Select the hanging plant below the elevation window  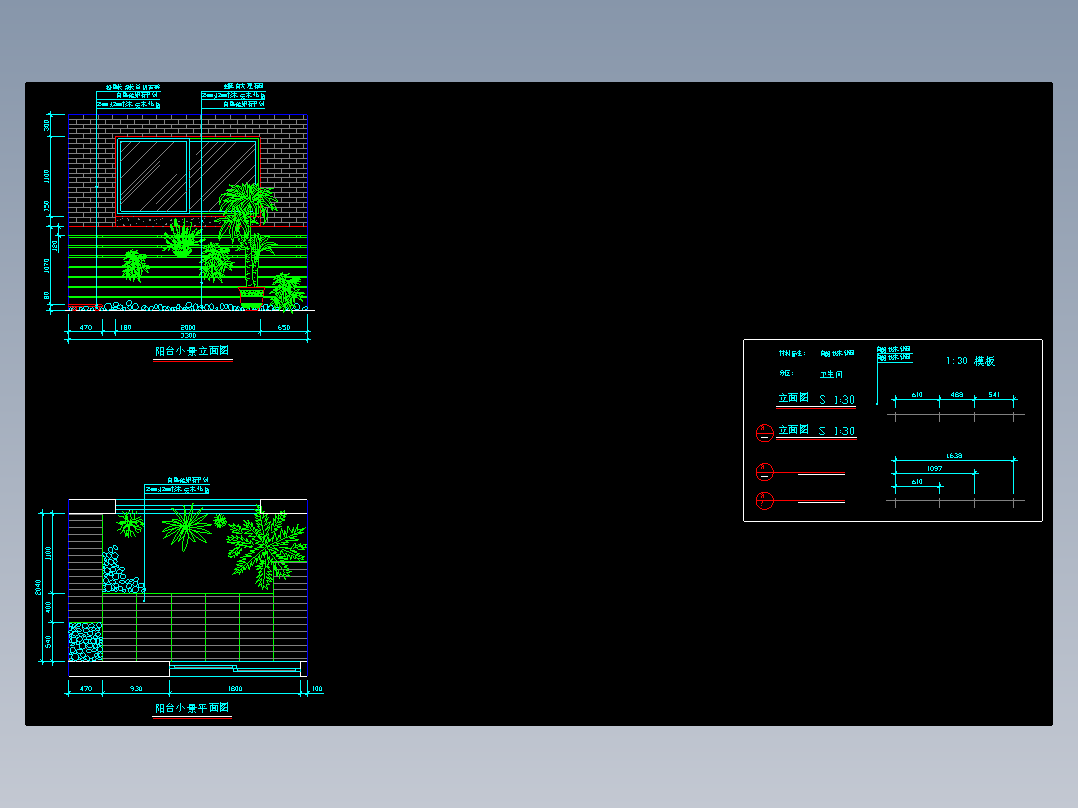coord(182,238)
